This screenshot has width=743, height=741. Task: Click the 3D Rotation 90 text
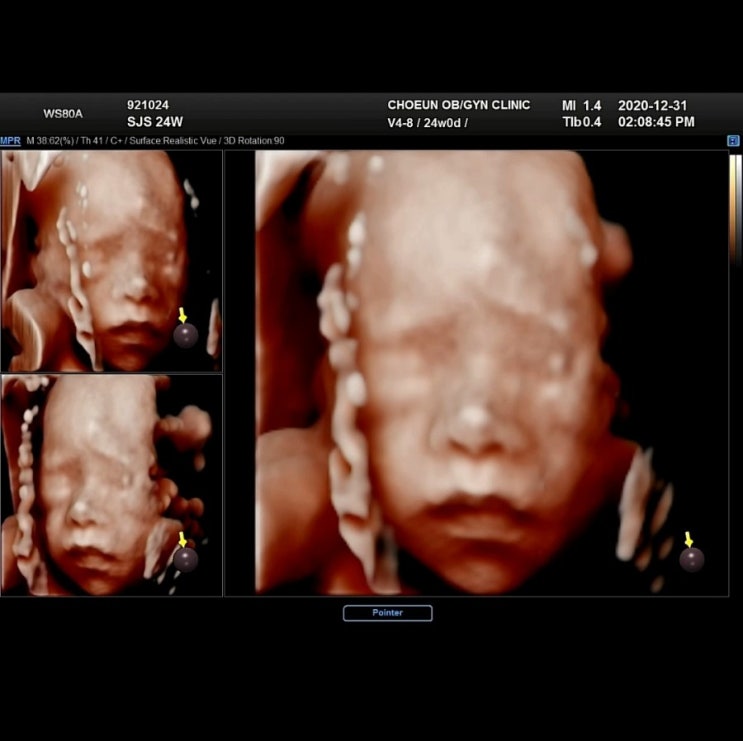(254, 141)
